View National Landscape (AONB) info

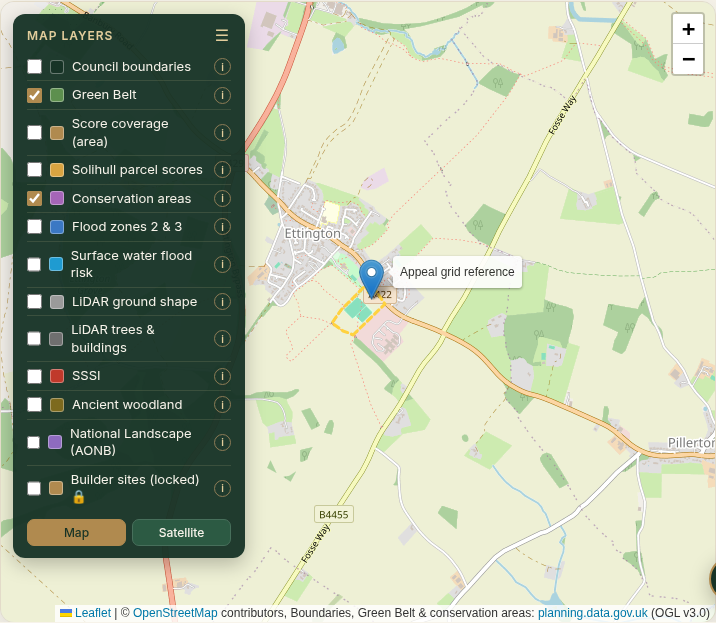pos(222,442)
